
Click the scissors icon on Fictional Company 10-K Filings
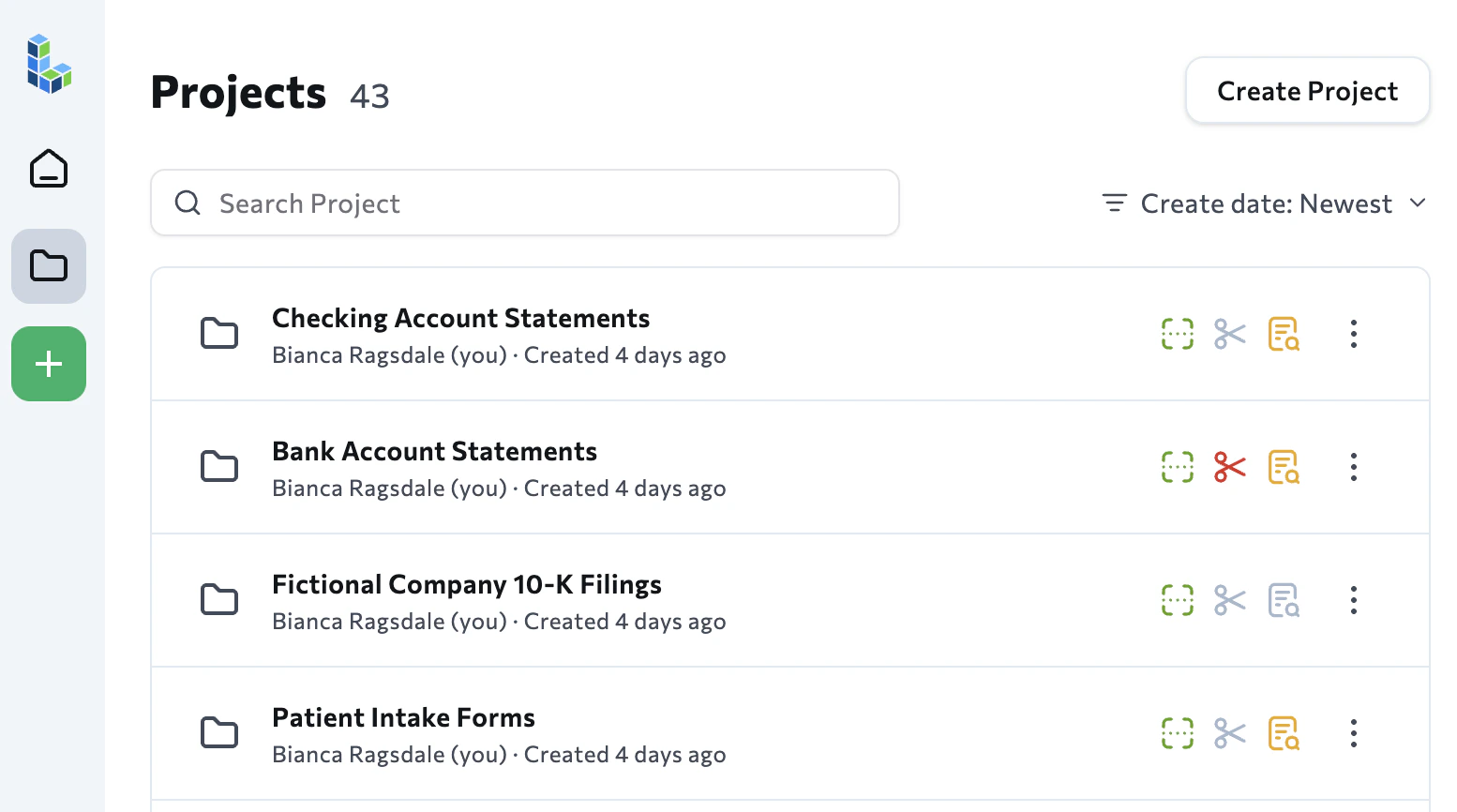tap(1229, 599)
